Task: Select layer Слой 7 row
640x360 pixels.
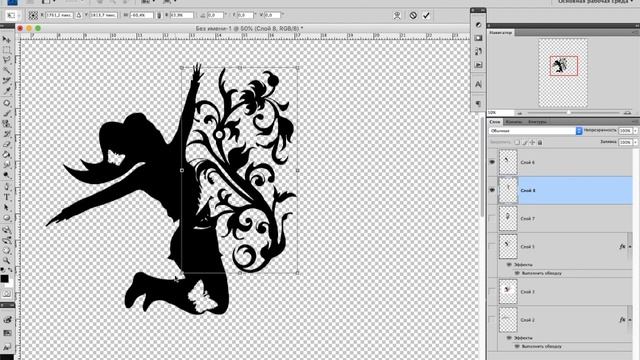Action: point(560,218)
